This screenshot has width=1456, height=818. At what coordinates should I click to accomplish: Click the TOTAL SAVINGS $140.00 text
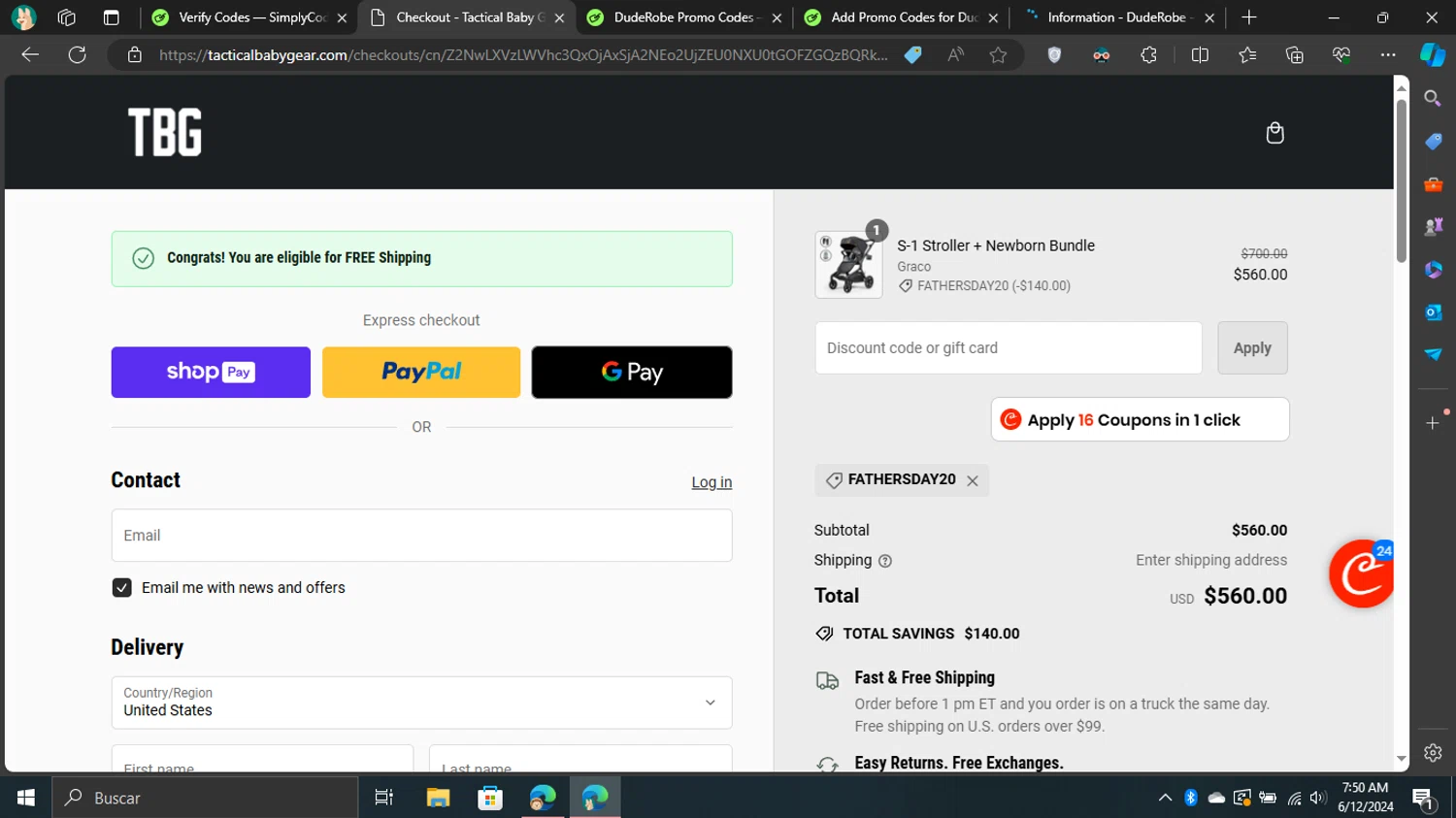931,634
